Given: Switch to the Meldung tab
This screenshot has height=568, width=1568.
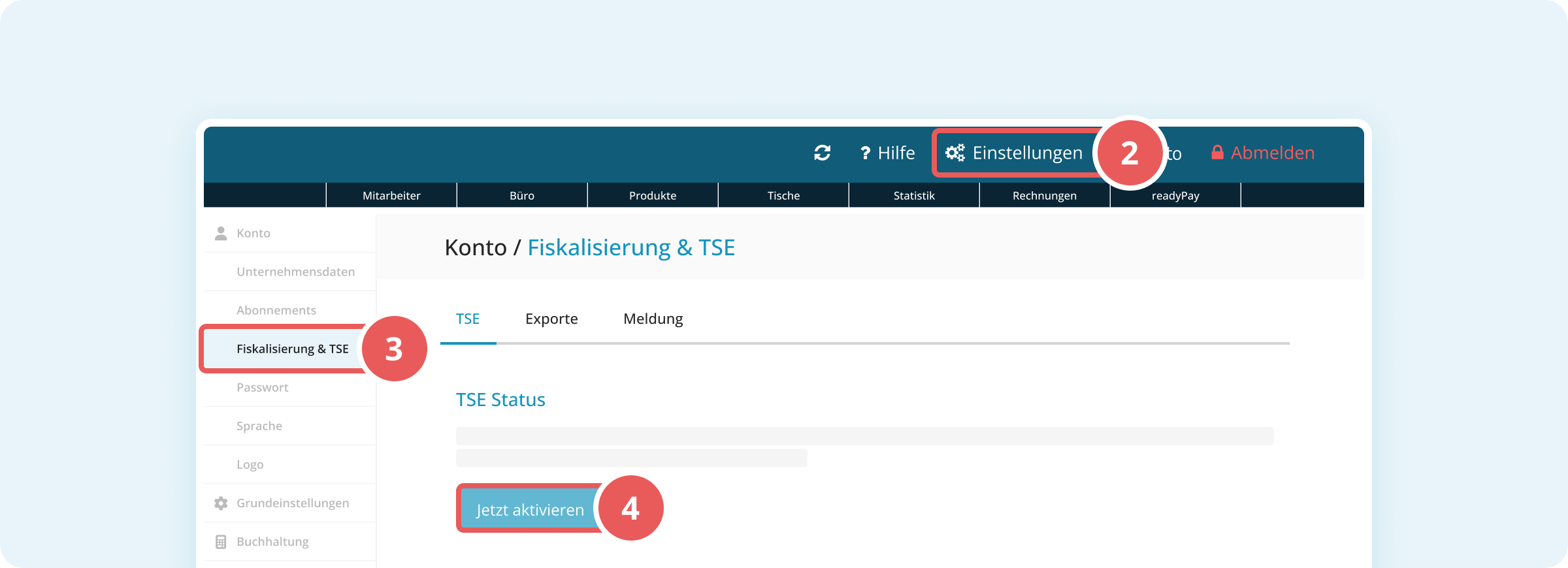Looking at the screenshot, I should [653, 319].
